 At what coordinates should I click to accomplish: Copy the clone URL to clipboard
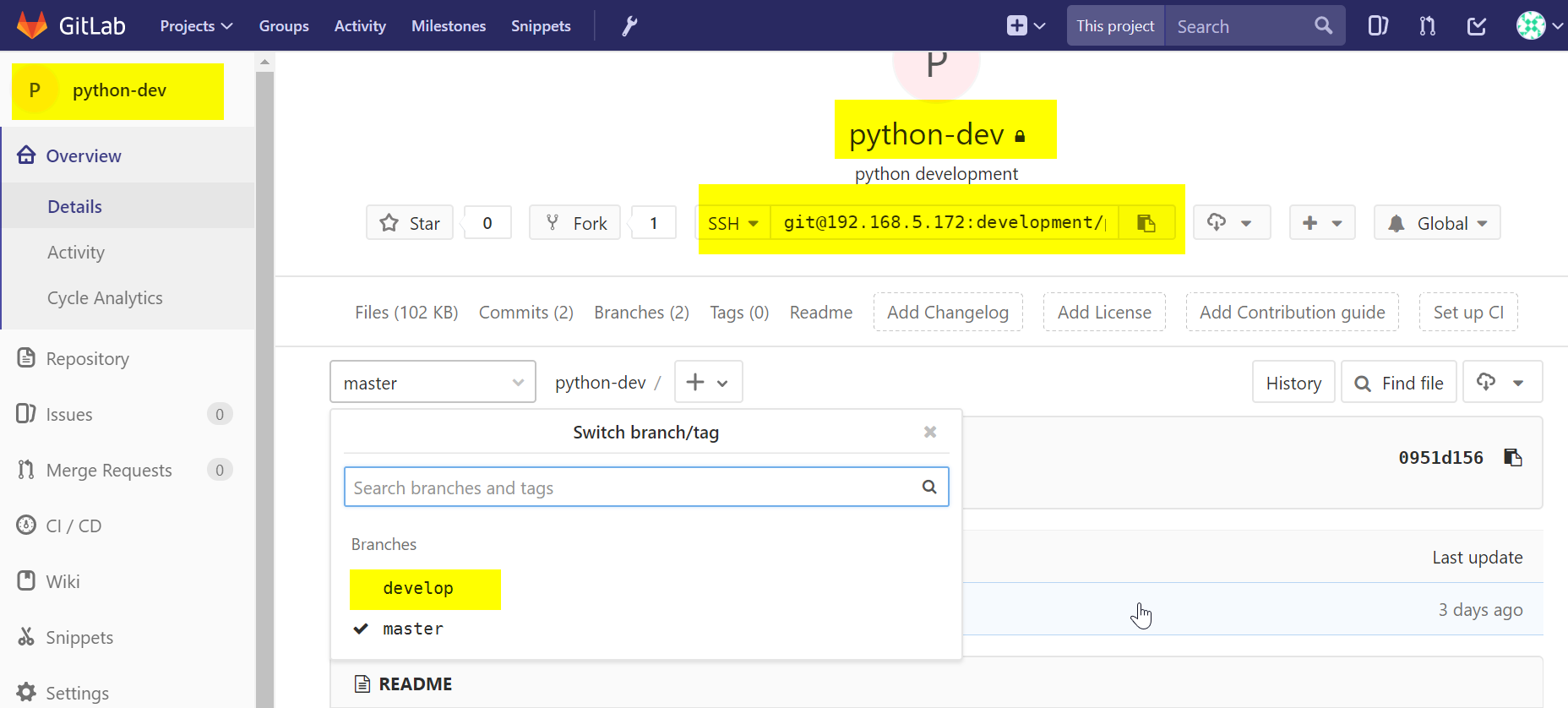pos(1146,223)
